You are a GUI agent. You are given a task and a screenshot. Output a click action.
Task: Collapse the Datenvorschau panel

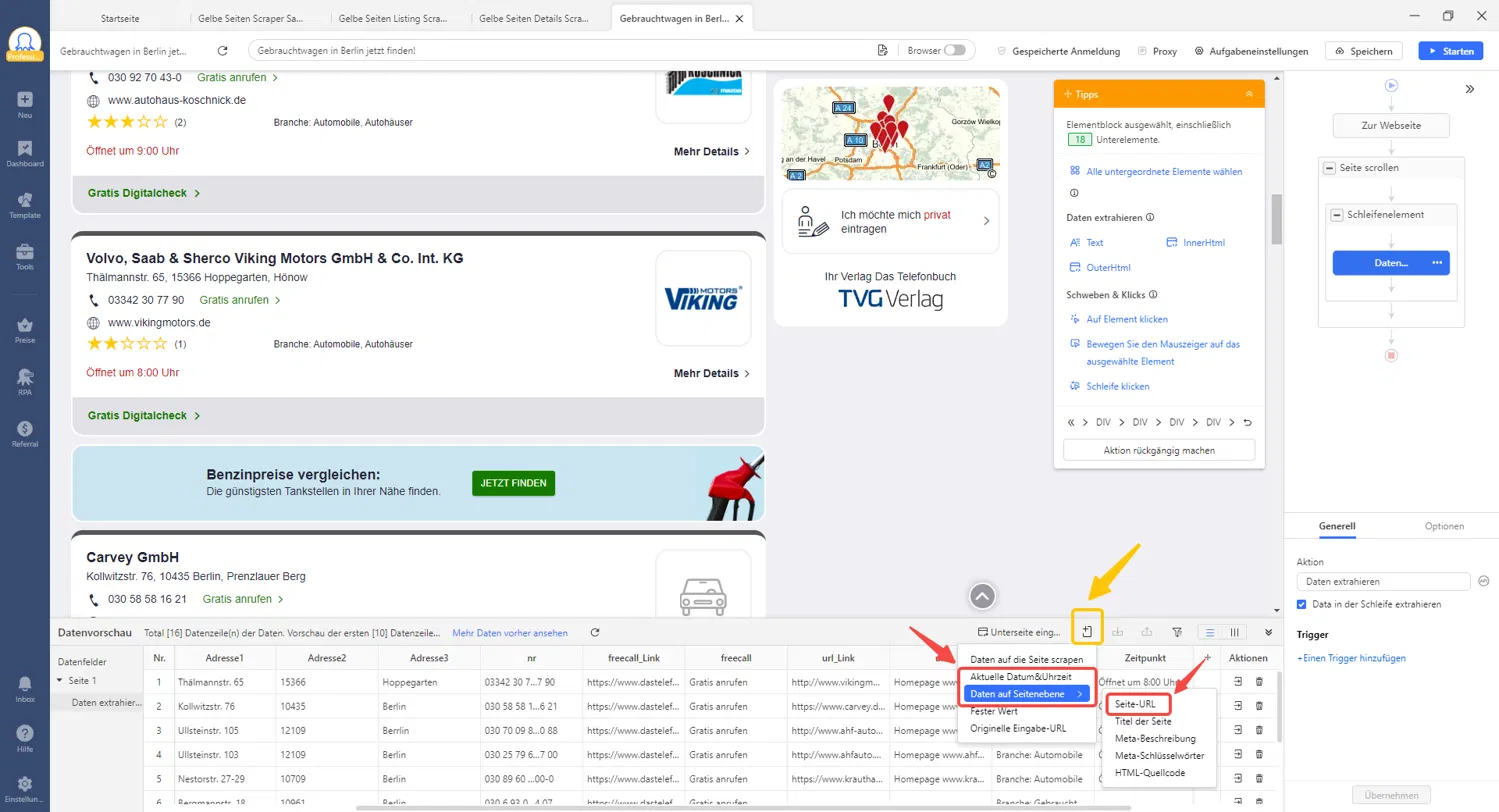click(x=1268, y=632)
